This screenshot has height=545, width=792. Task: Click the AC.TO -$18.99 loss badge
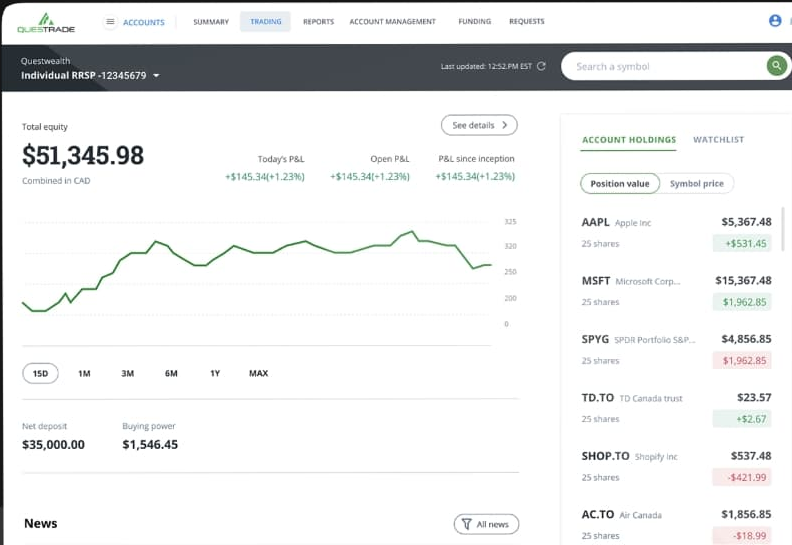[x=742, y=535]
